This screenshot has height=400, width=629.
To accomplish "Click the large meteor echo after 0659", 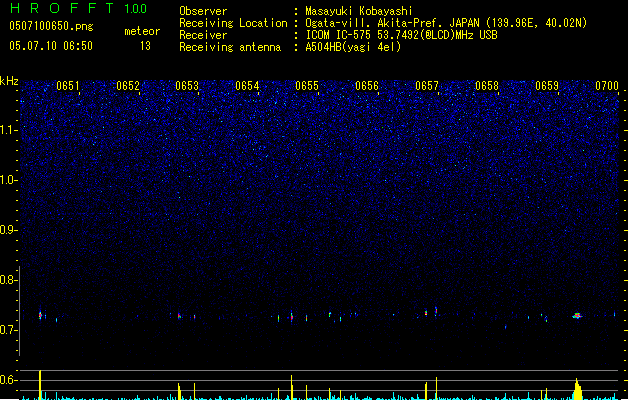I will pos(577,316).
